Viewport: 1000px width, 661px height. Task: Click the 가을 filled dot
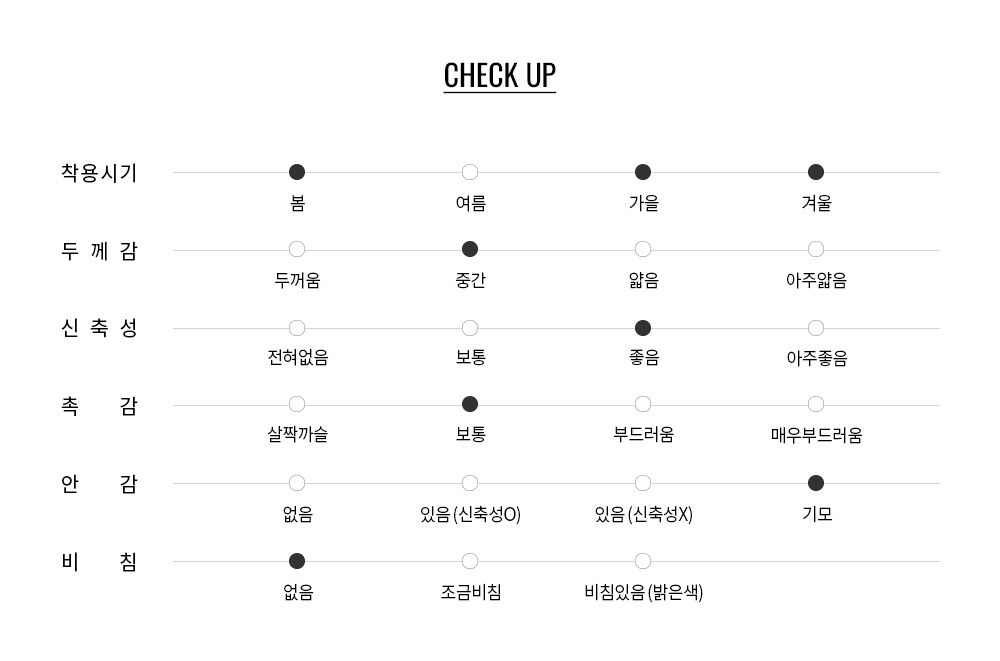[x=643, y=172]
